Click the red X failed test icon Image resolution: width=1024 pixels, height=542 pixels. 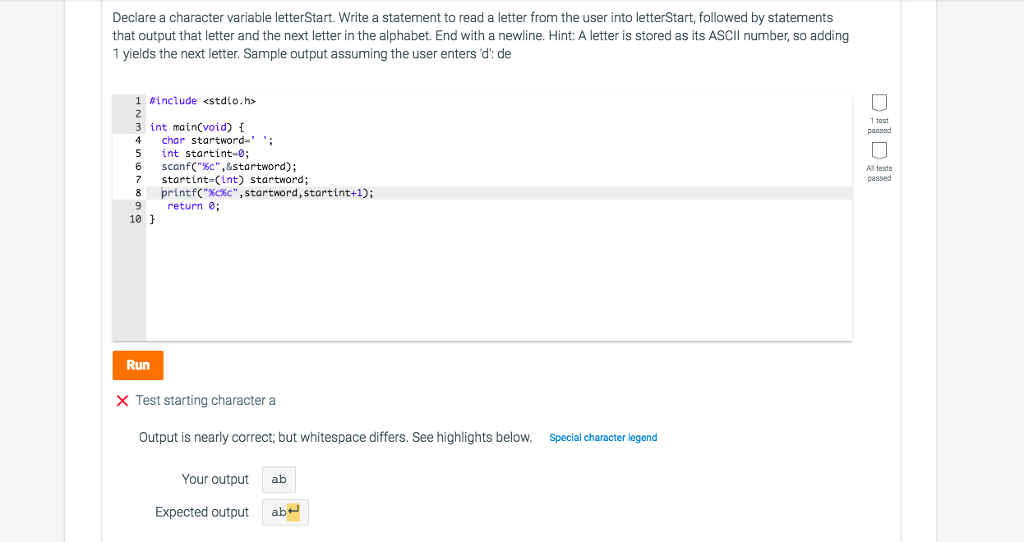(122, 400)
